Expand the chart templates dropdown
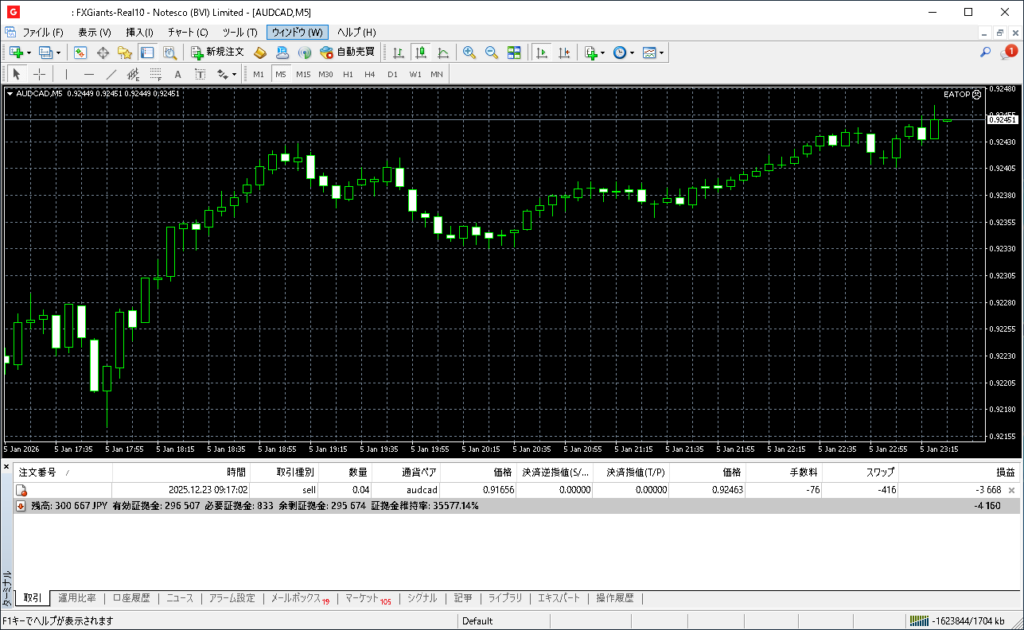 pyautogui.click(x=653, y=52)
